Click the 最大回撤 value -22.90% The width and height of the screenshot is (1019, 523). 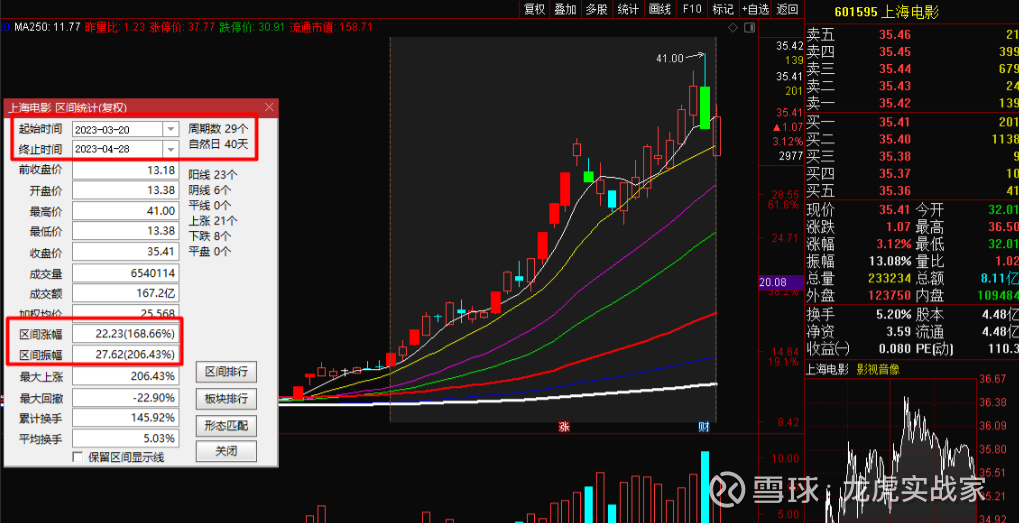(125, 397)
